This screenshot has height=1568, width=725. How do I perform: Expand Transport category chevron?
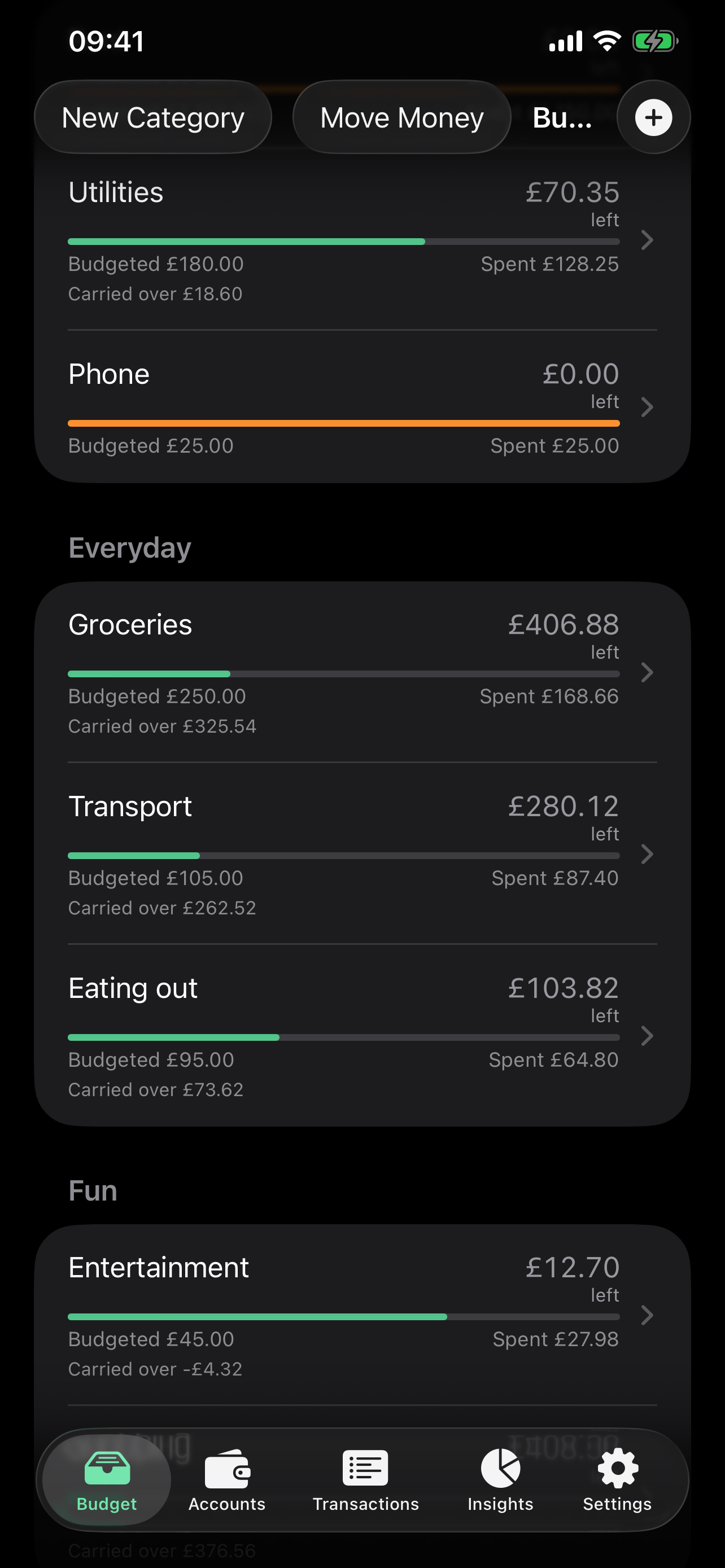point(647,854)
